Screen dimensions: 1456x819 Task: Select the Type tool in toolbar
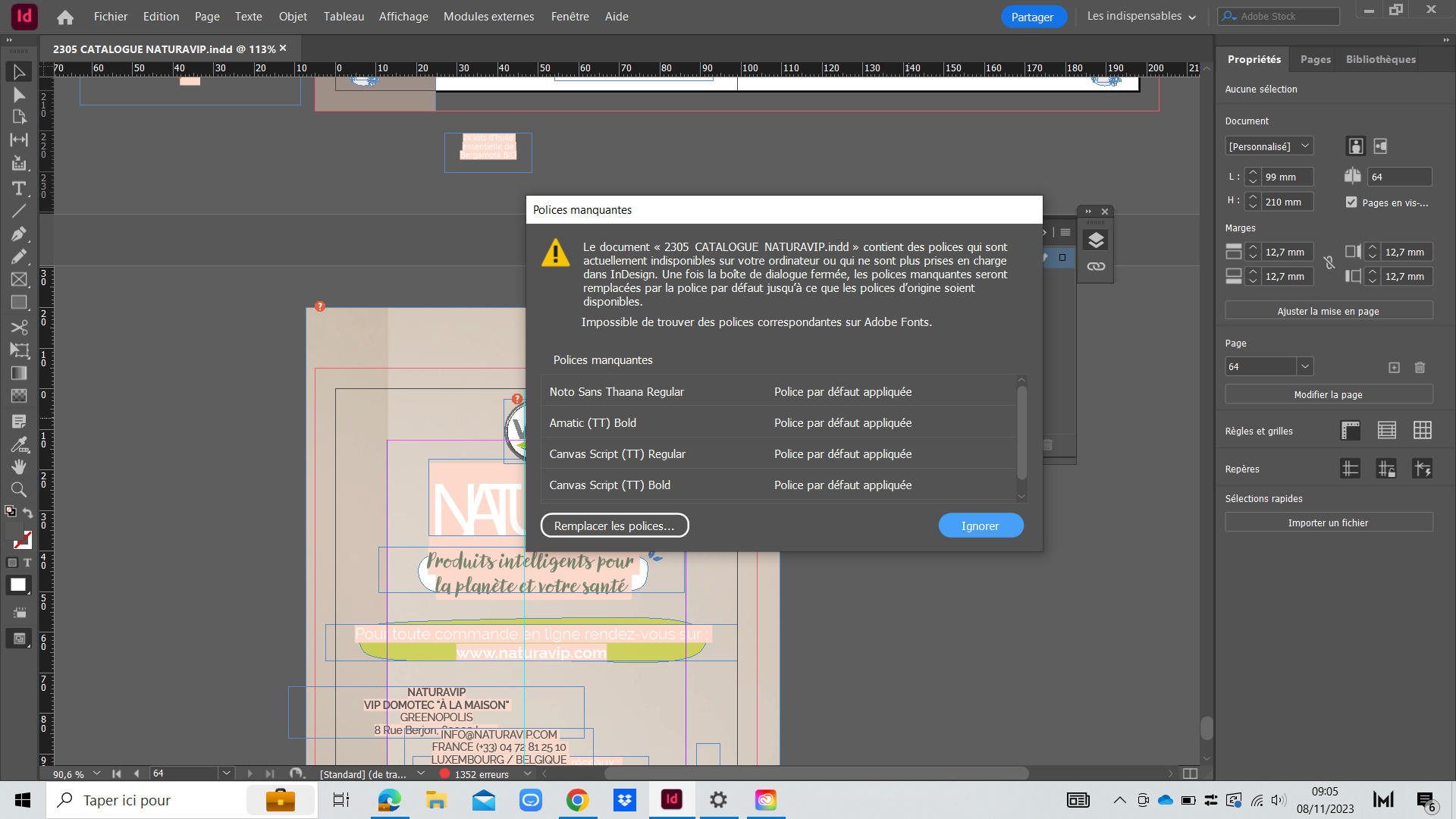pyautogui.click(x=19, y=188)
